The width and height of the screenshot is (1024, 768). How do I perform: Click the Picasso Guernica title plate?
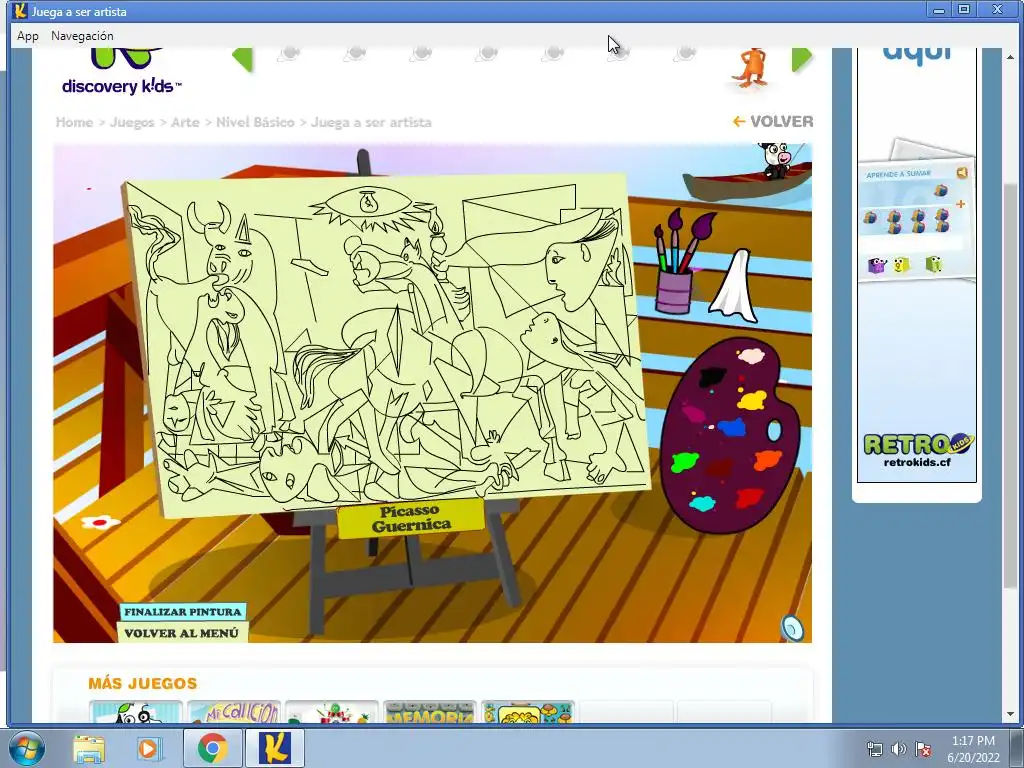pos(411,519)
